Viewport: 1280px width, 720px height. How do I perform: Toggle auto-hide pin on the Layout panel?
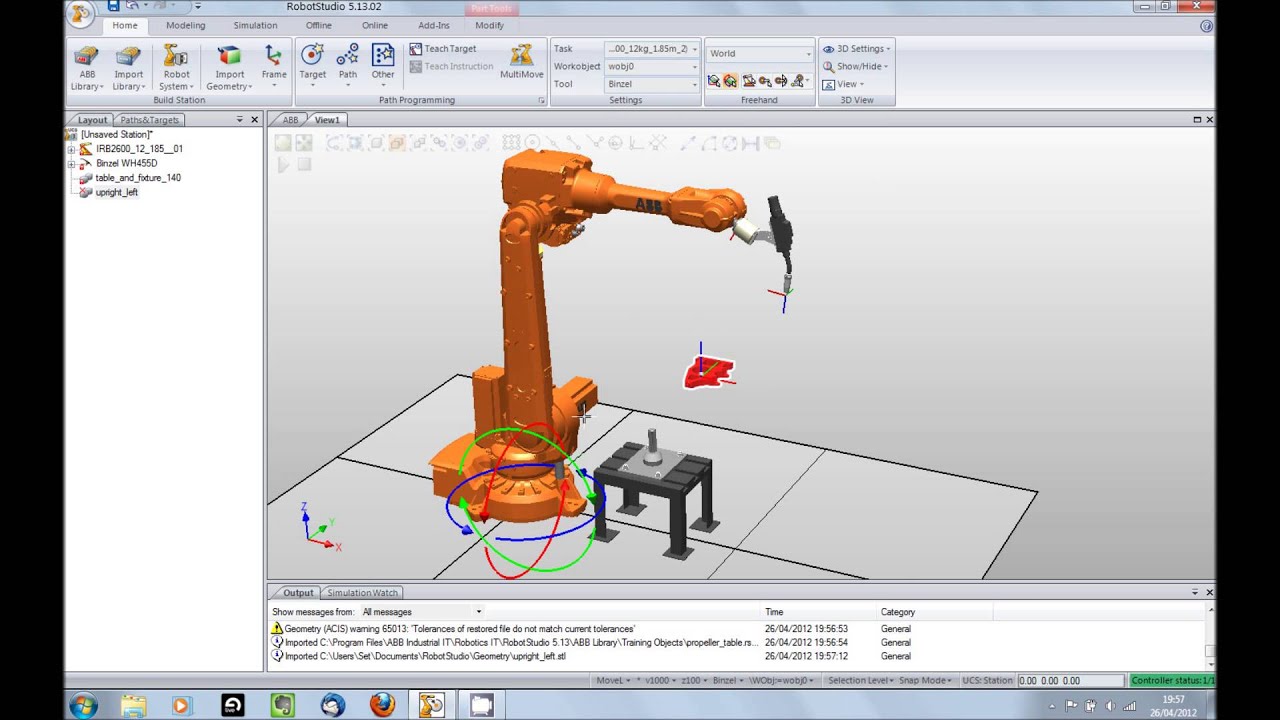coord(239,120)
